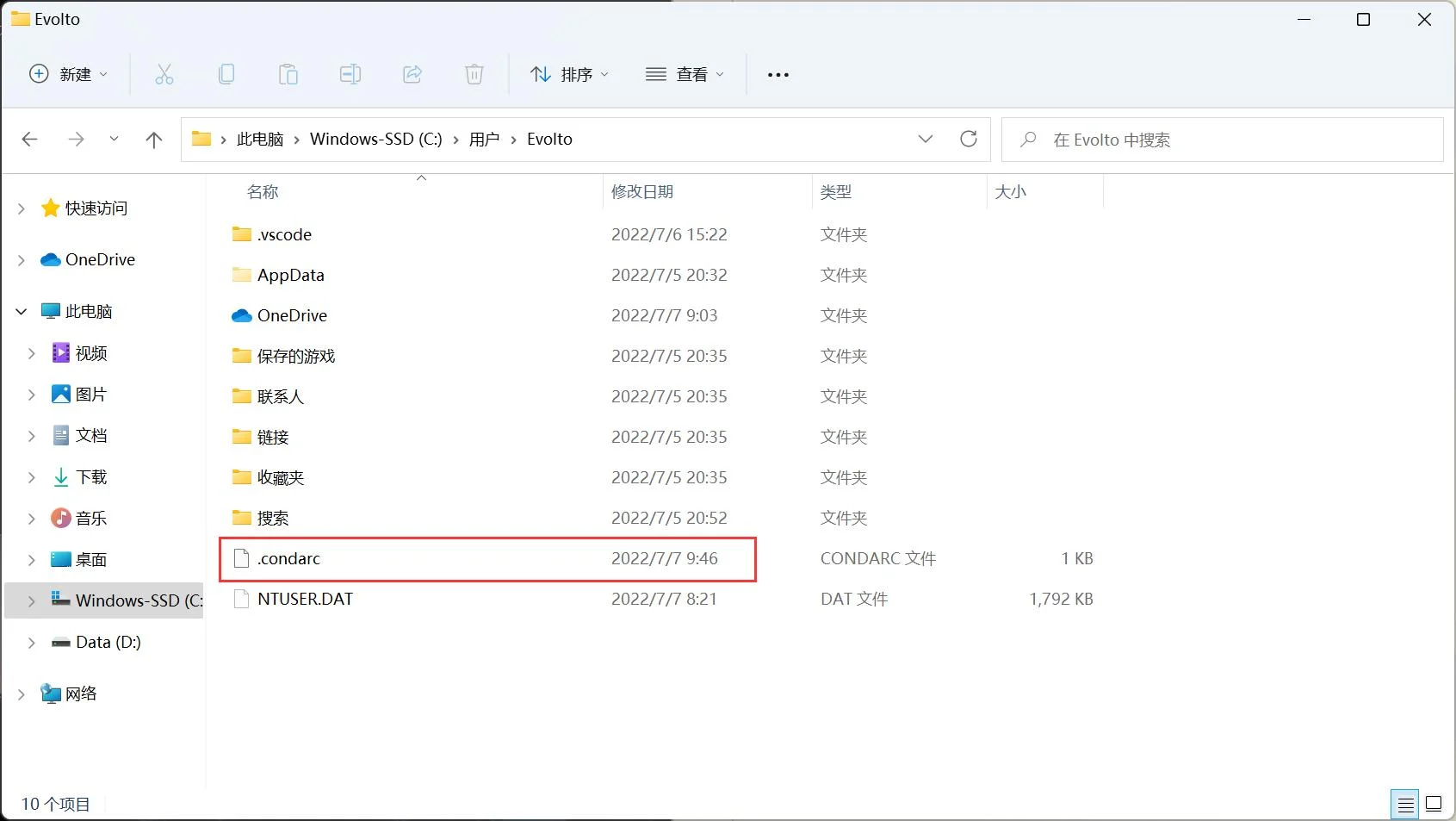The width and height of the screenshot is (1456, 821).
Task: Collapse the 此电脑 tree node
Action: coord(22,312)
